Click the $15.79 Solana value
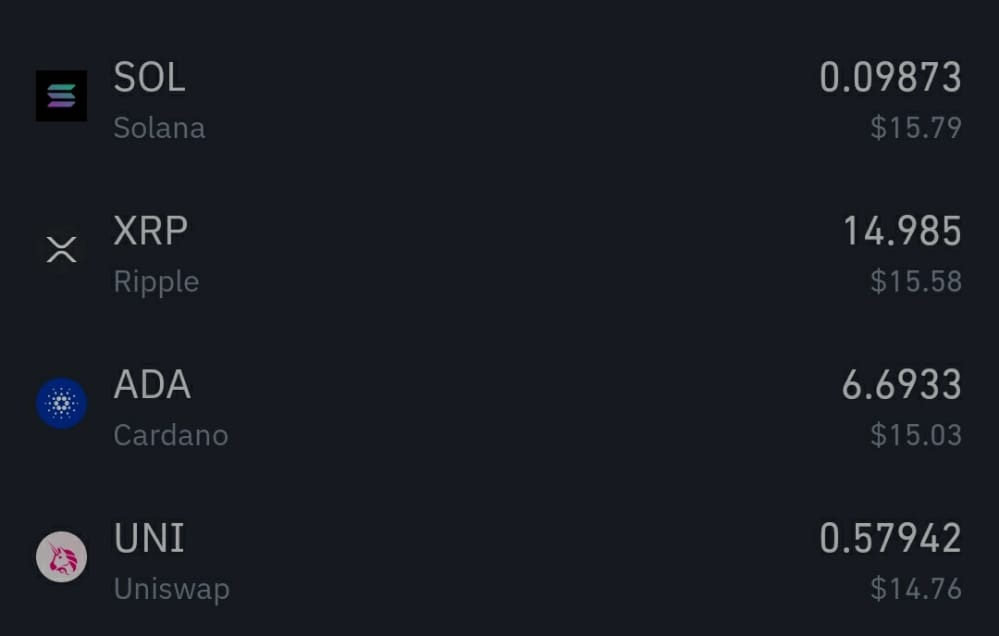This screenshot has width=999, height=636. pos(916,127)
